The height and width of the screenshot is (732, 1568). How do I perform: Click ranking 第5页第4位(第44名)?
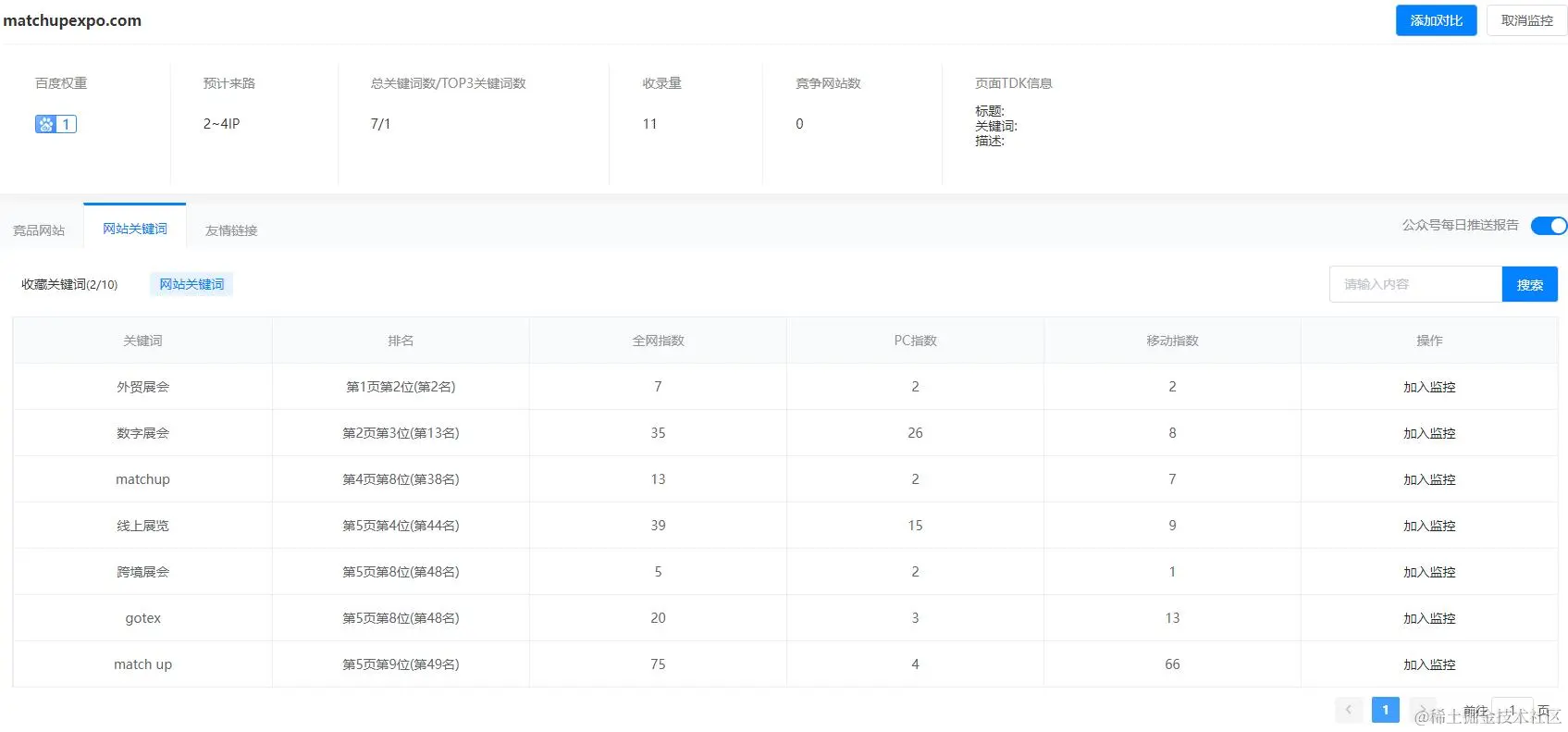(x=401, y=526)
